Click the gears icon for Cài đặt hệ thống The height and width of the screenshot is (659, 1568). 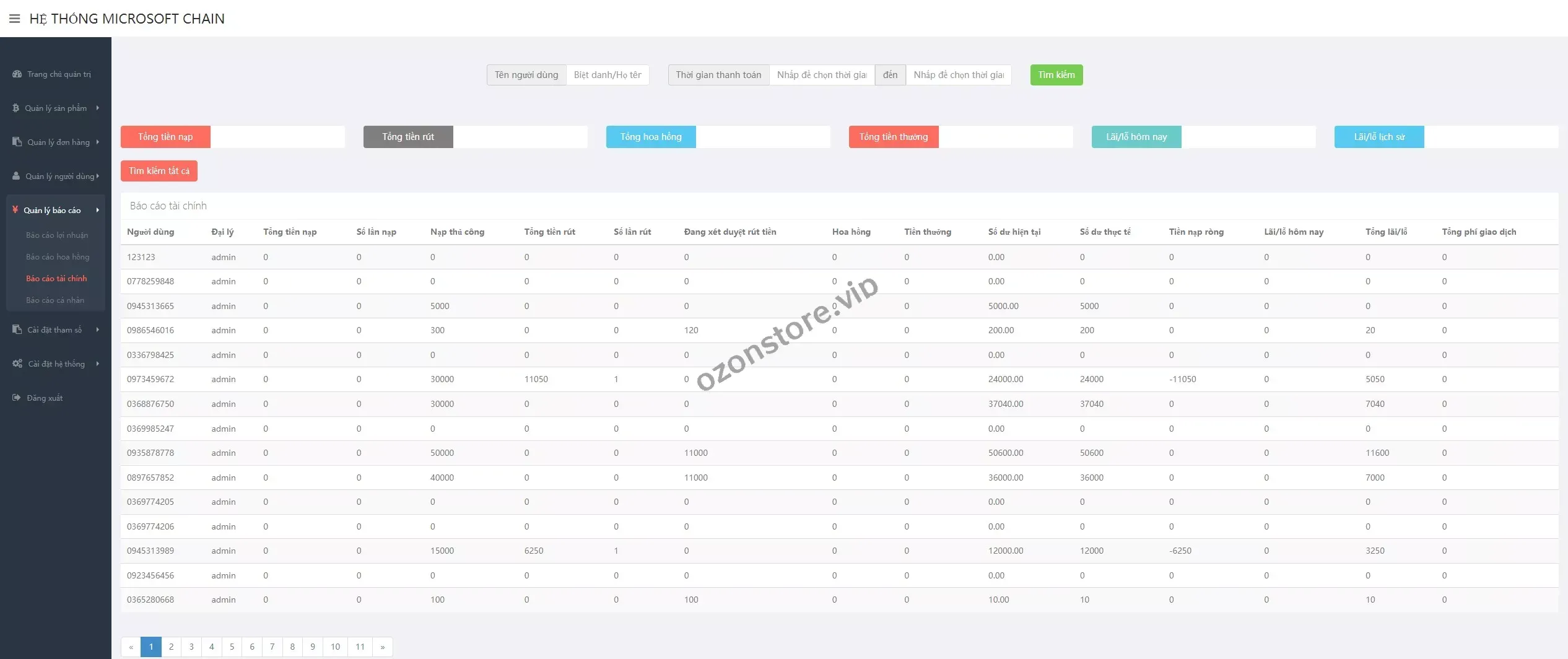tap(17, 364)
